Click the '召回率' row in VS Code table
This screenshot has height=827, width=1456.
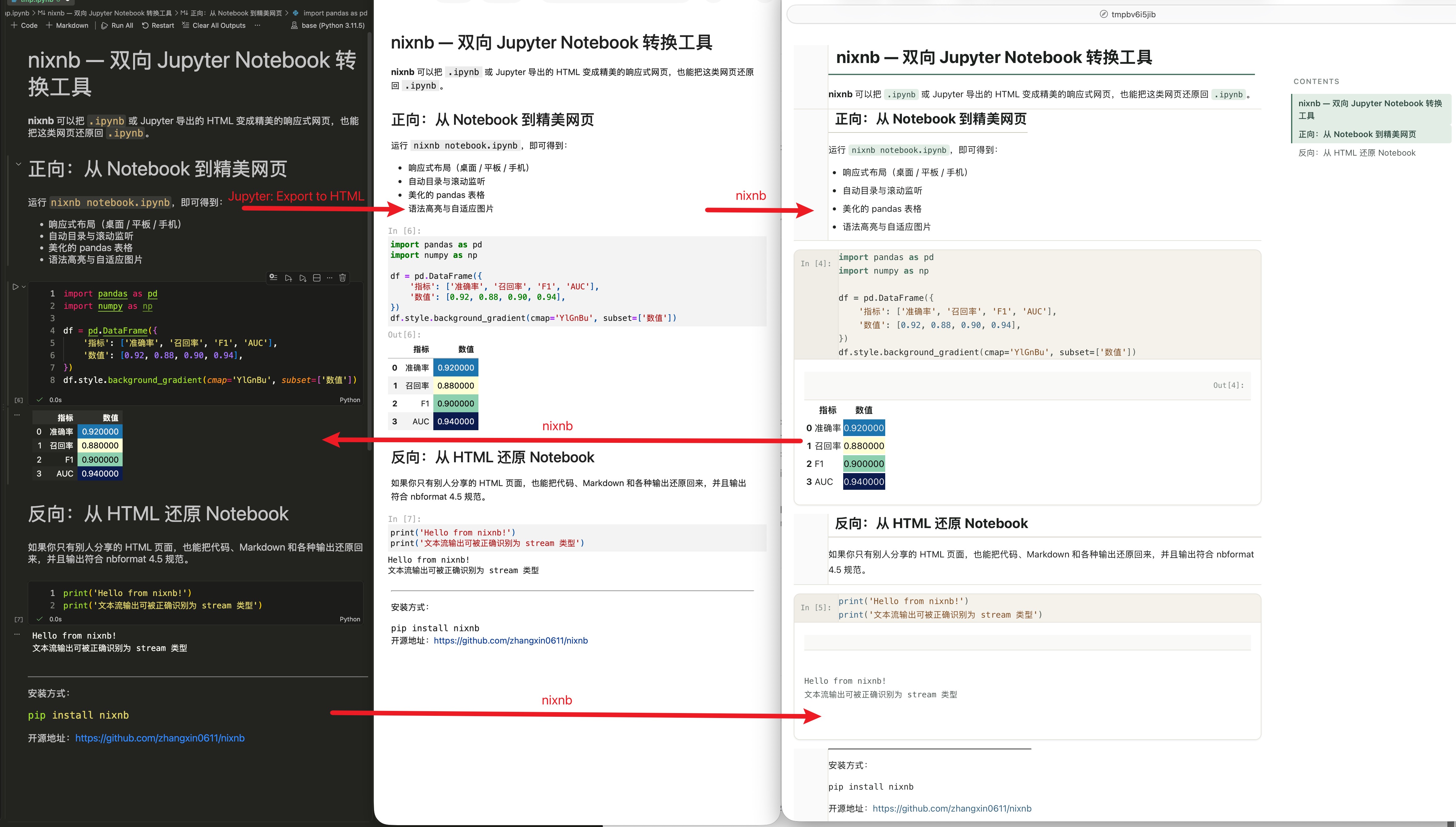coord(78,446)
